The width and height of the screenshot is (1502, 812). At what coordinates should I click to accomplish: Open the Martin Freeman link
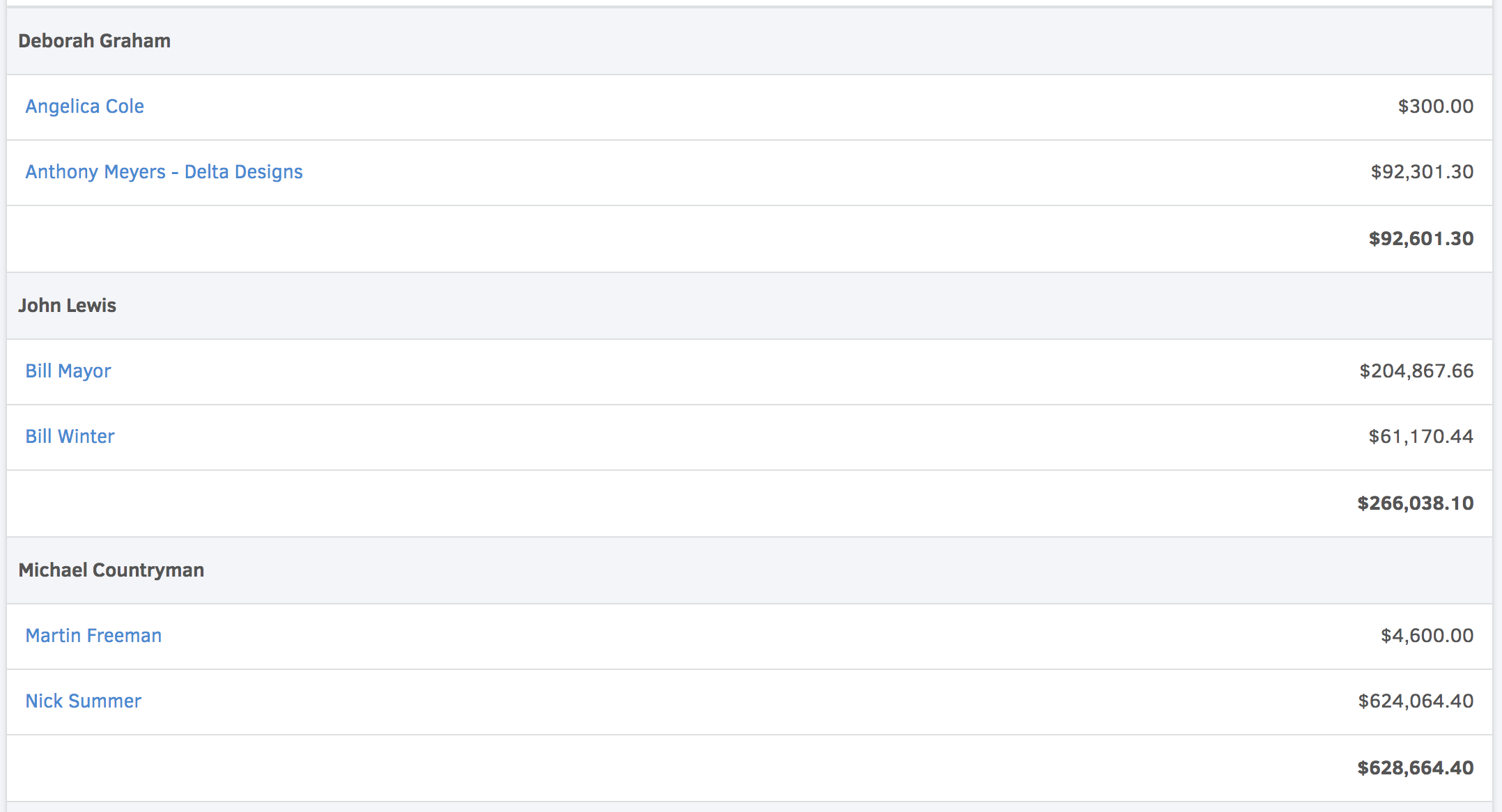pyautogui.click(x=93, y=636)
